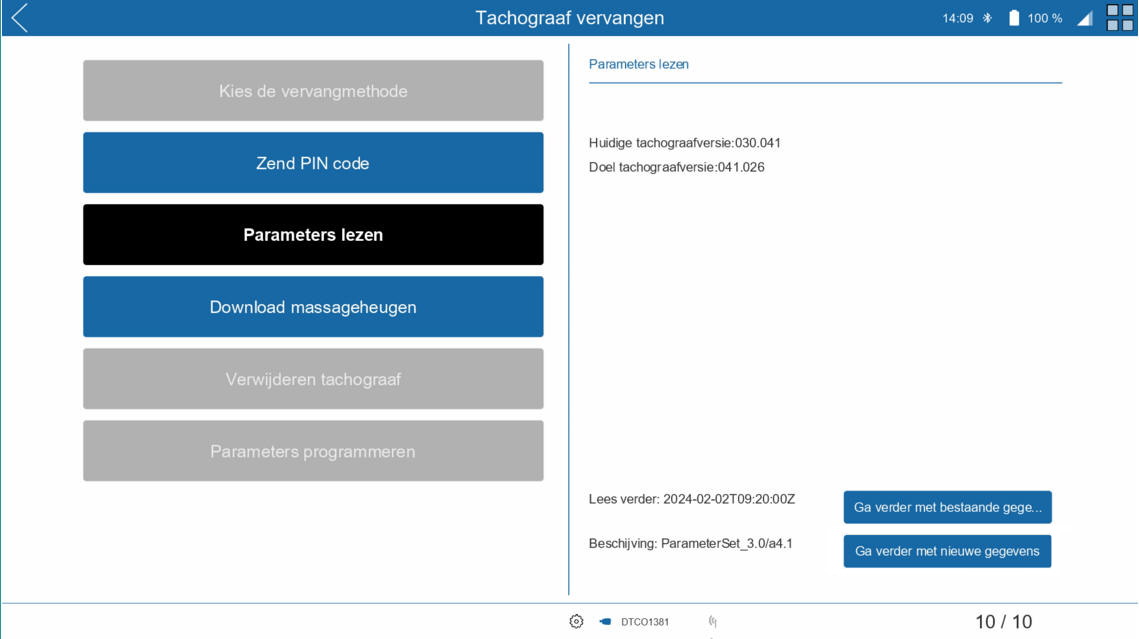Click the Beschijving: ParameterSet_3.0/a4.1 text

tap(690, 543)
